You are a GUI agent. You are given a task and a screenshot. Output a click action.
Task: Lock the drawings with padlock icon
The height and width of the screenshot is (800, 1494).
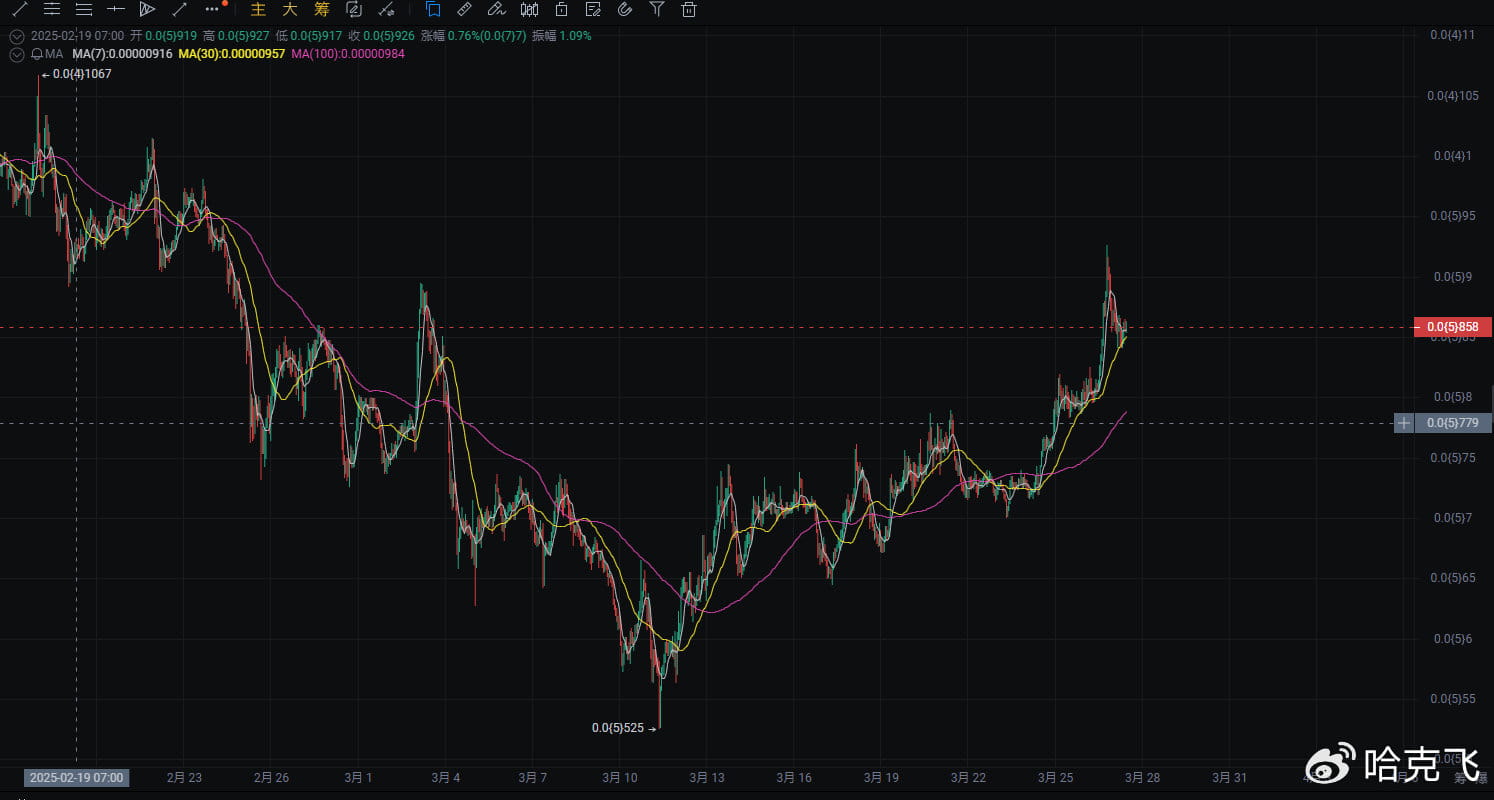click(562, 10)
